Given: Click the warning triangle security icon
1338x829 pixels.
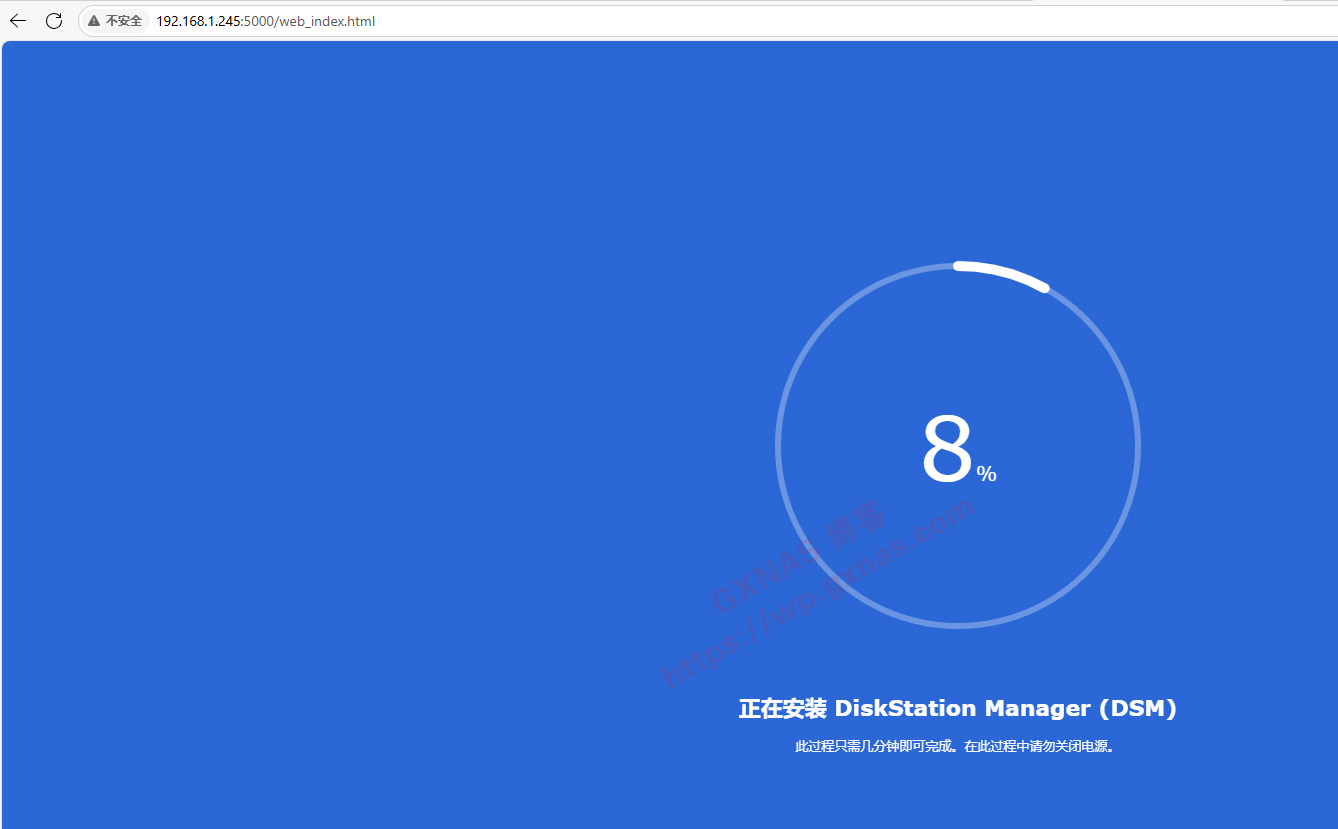Looking at the screenshot, I should click(x=94, y=21).
